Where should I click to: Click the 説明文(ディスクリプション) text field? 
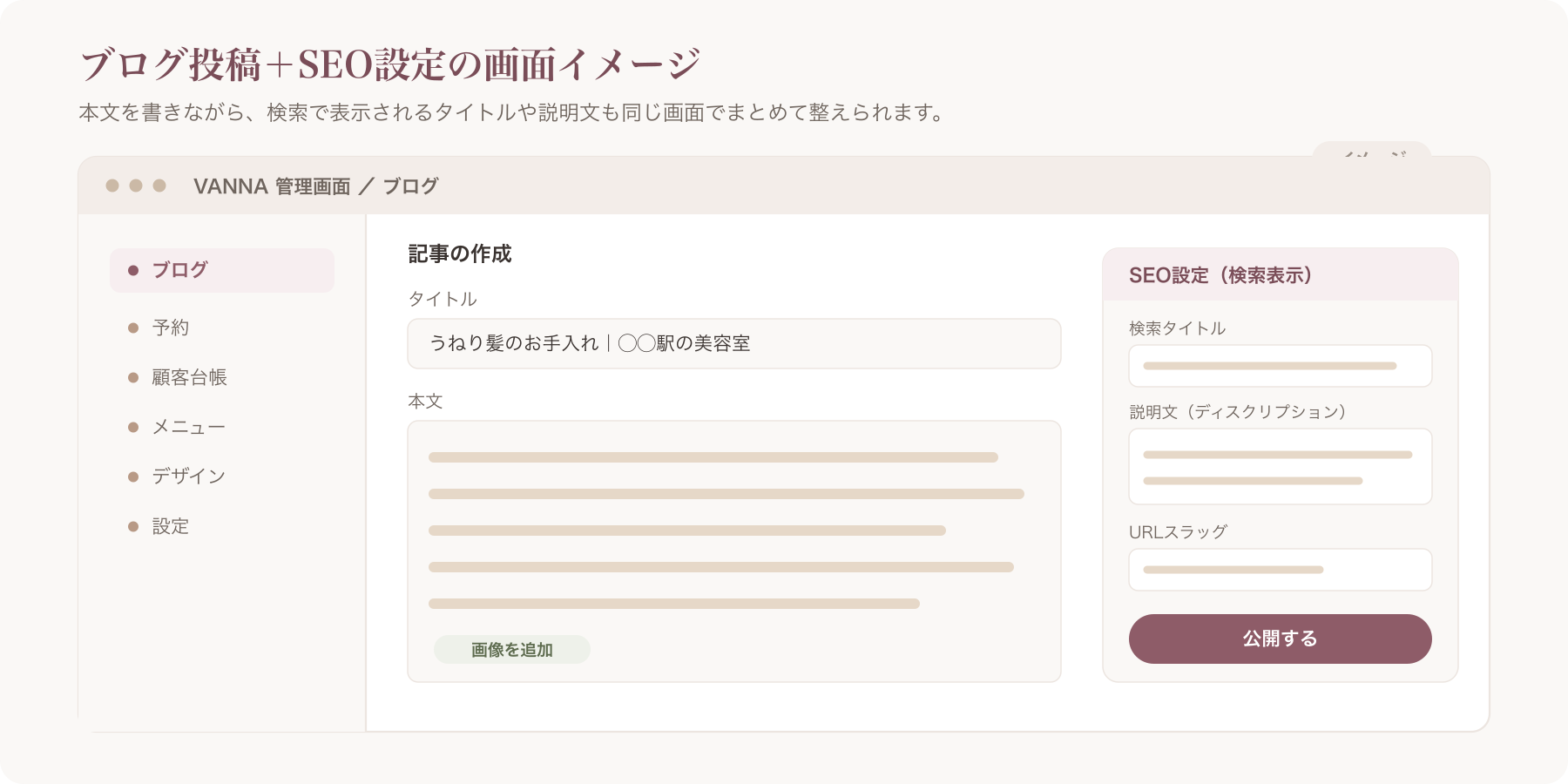[x=1281, y=466]
